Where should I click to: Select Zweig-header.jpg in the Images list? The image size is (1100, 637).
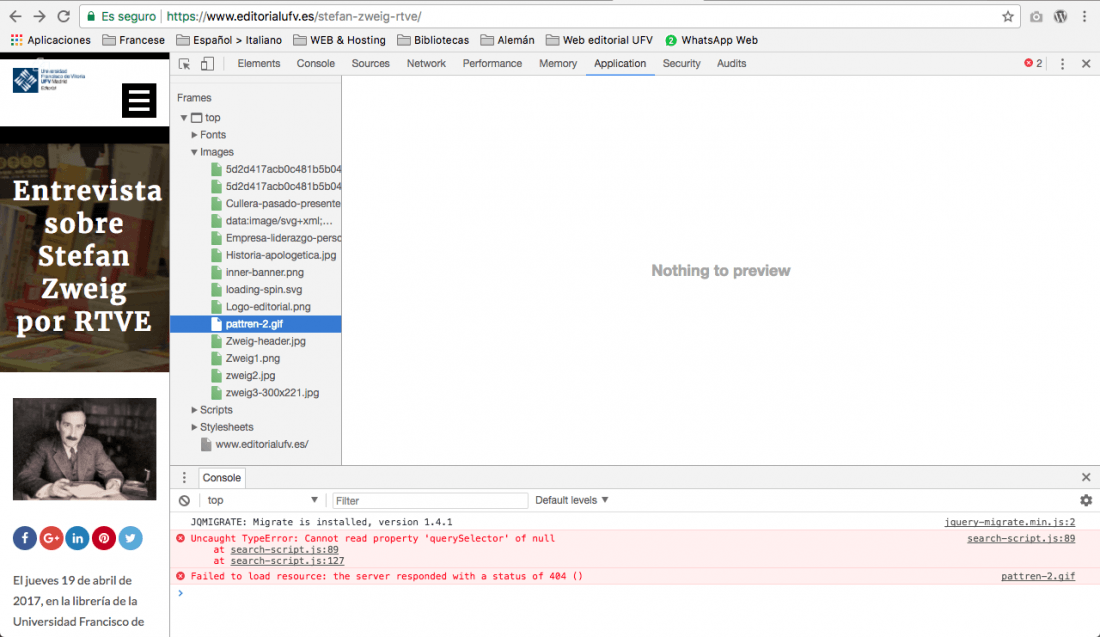(265, 341)
